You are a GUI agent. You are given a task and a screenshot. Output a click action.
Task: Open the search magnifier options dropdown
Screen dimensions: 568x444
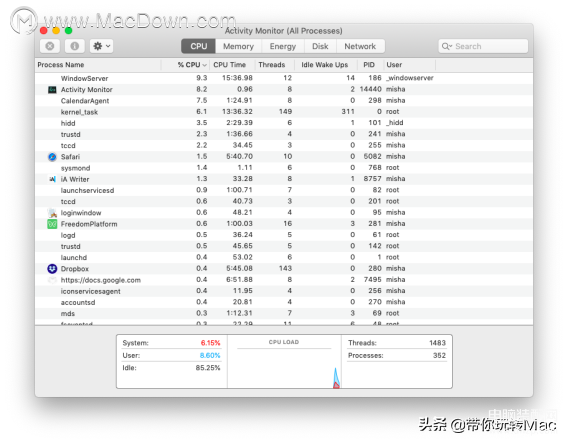click(x=447, y=46)
